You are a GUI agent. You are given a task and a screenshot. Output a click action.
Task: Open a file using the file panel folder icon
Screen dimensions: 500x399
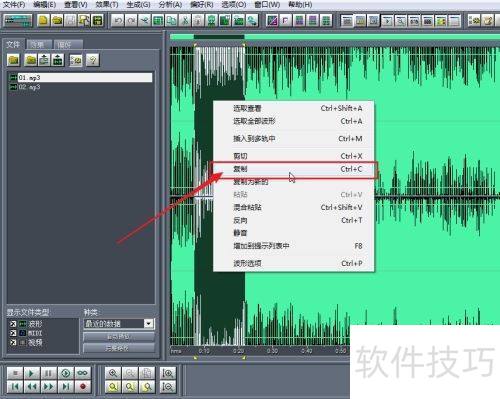coord(13,60)
